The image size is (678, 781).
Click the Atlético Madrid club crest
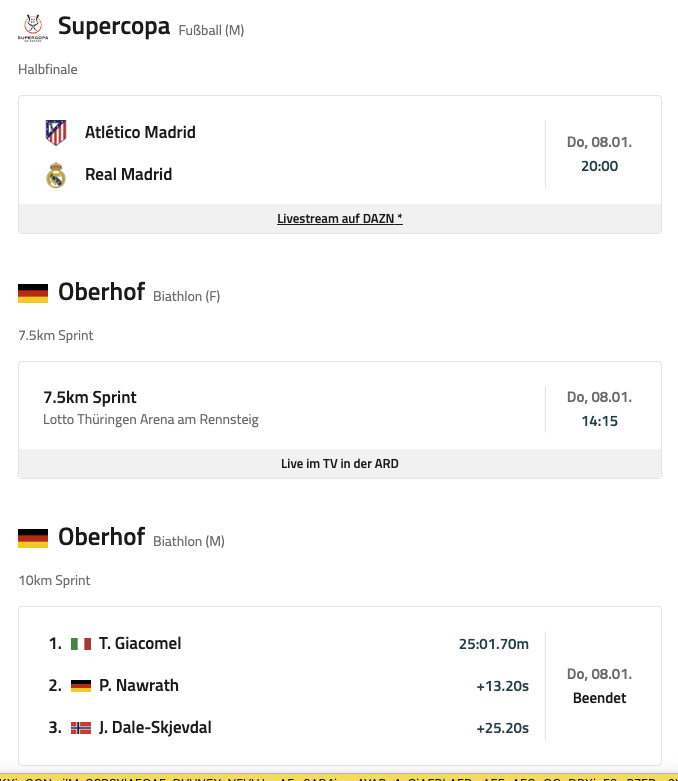(56, 132)
